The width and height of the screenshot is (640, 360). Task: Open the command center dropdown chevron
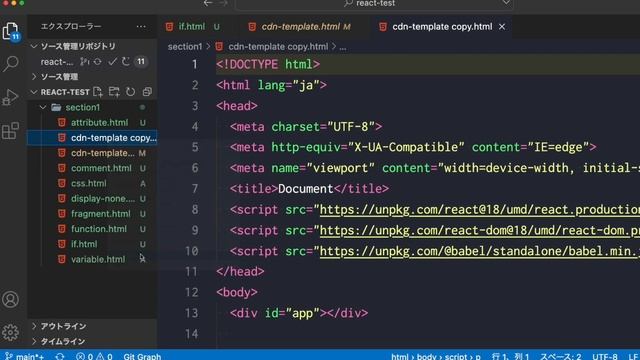click(506, 3)
